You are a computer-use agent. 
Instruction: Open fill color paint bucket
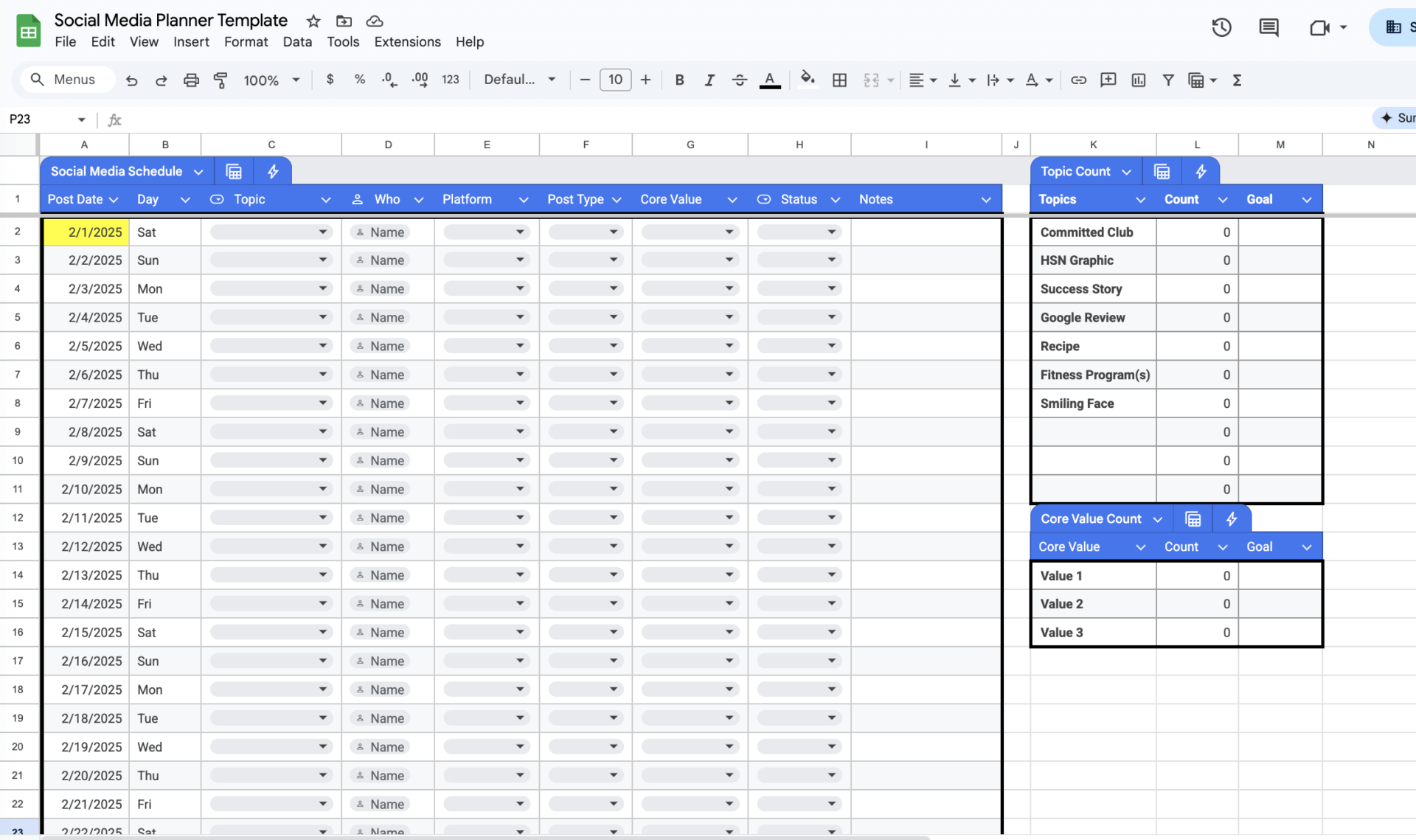pos(808,80)
